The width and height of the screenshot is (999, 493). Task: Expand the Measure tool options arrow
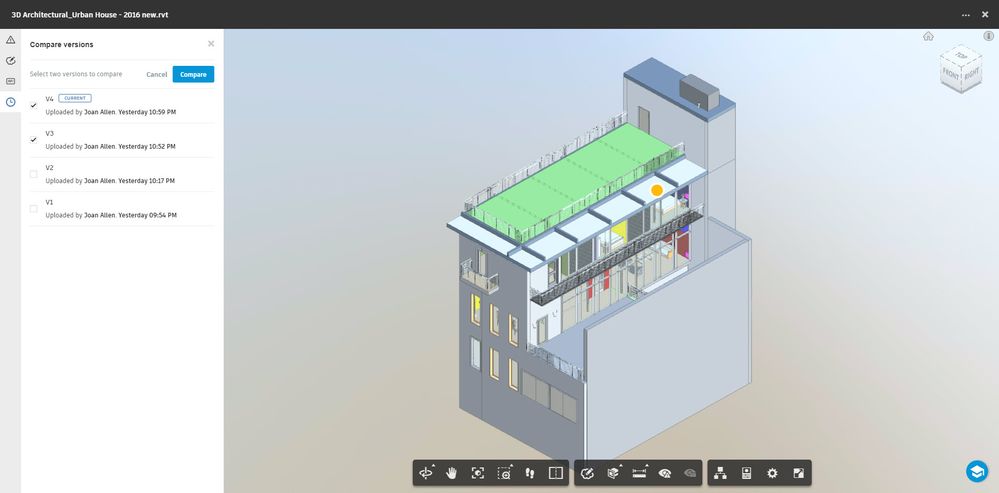click(x=647, y=466)
